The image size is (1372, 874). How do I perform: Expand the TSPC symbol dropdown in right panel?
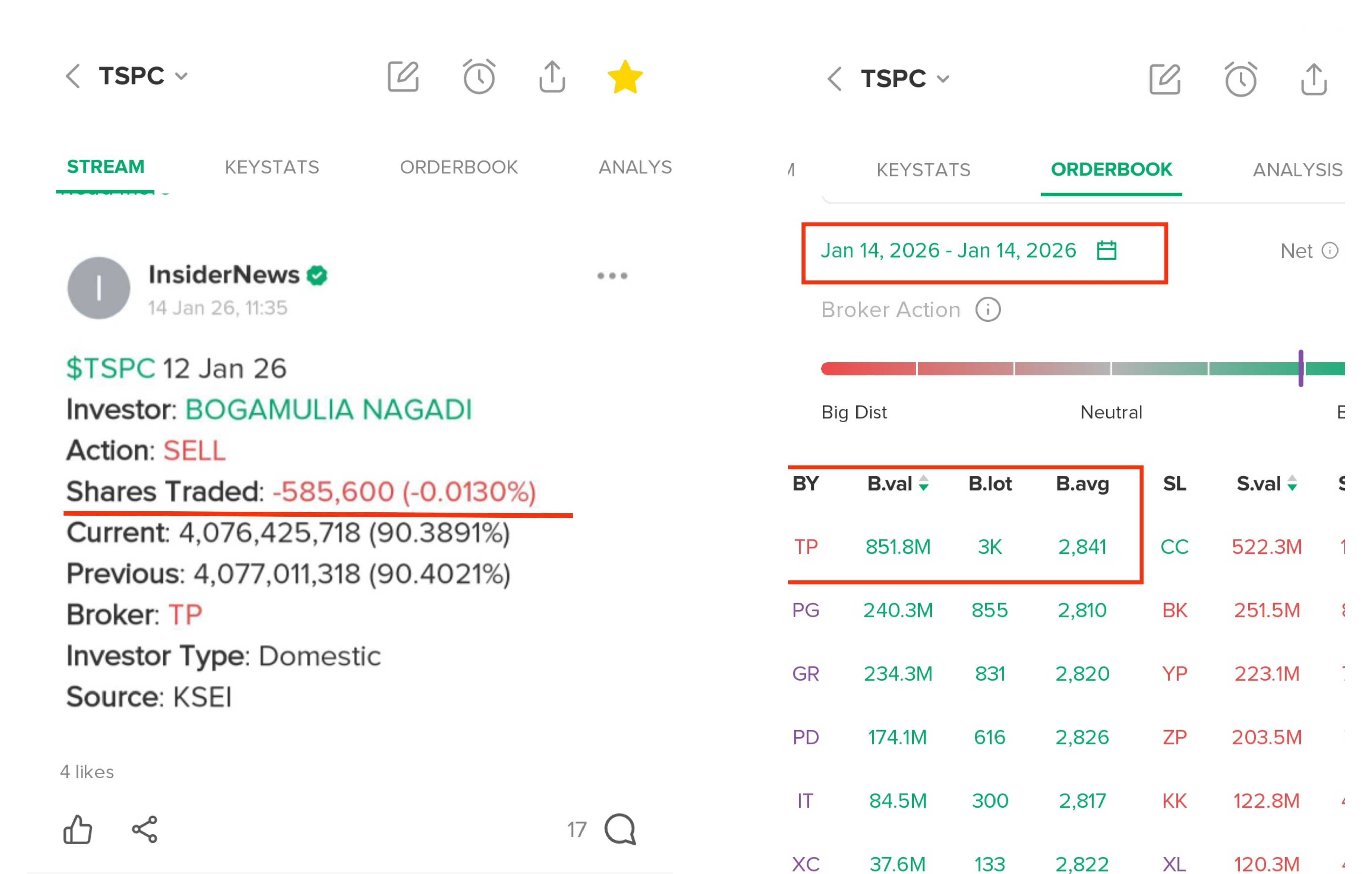coord(943,79)
